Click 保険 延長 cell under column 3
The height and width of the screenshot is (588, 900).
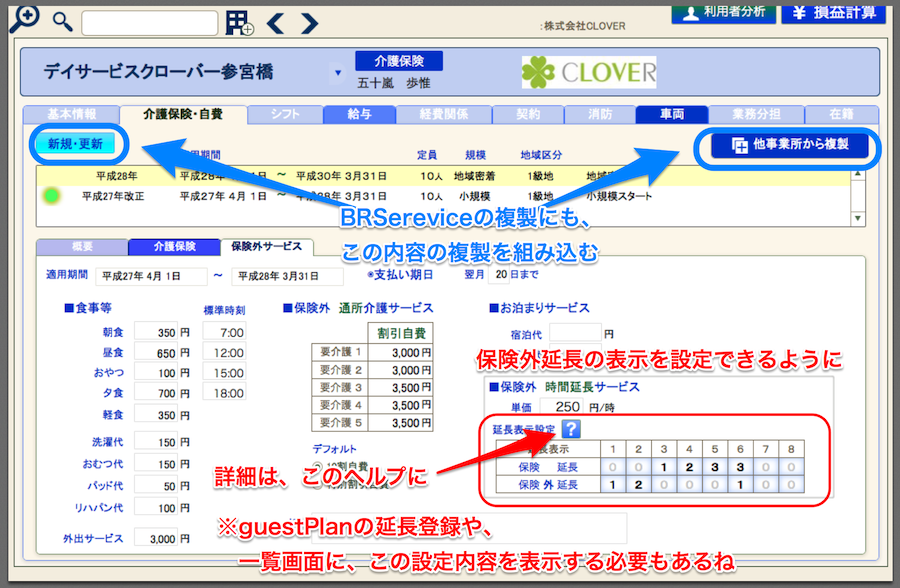664,467
